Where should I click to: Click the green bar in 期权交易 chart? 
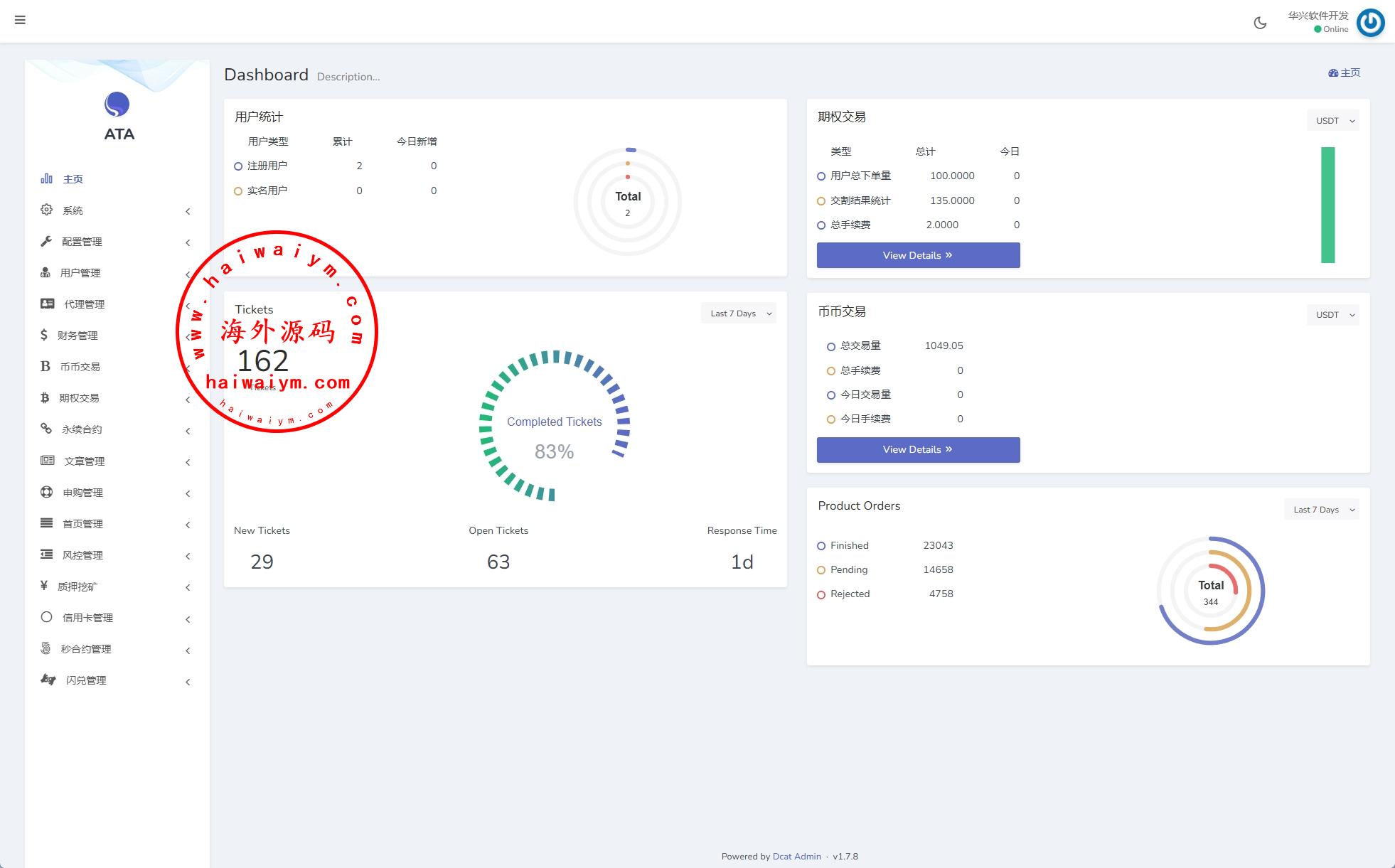(1327, 205)
